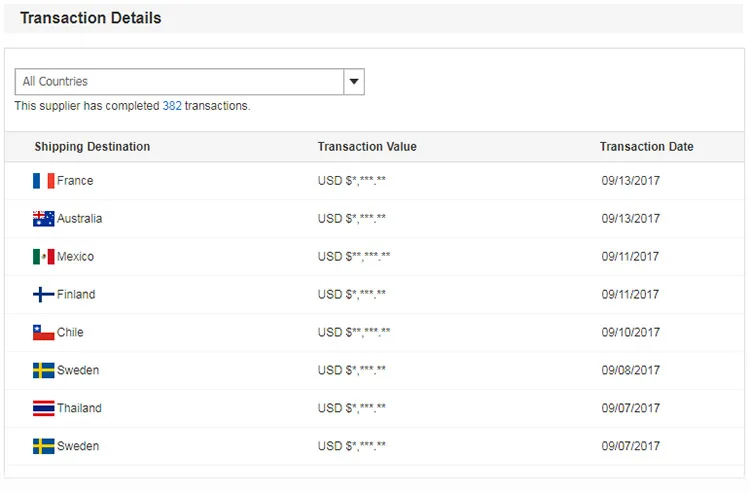Click the Transaction Value column header
Viewport: 750px width, 492px height.
point(367,147)
